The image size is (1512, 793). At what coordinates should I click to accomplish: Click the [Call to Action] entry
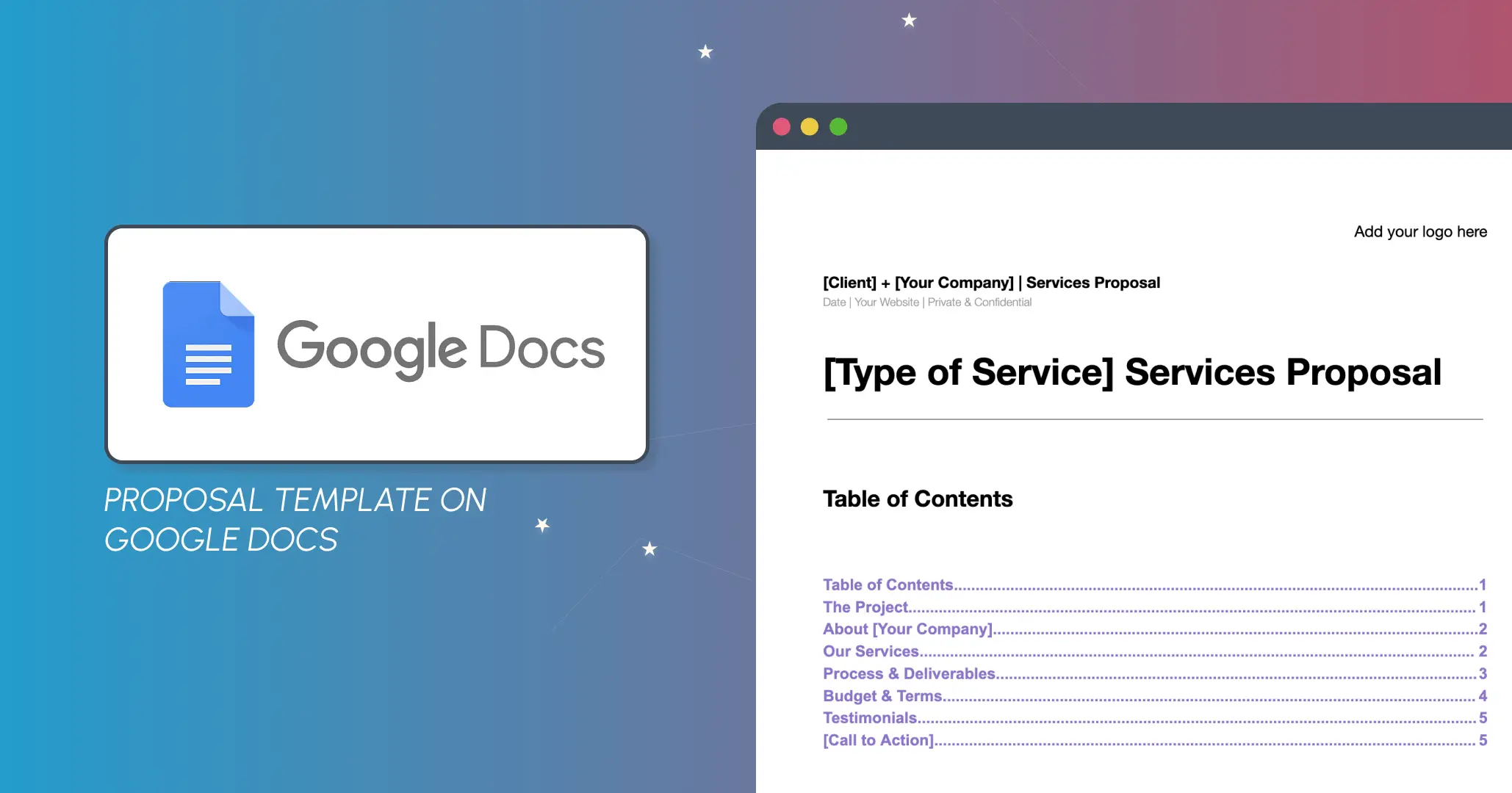tap(878, 740)
